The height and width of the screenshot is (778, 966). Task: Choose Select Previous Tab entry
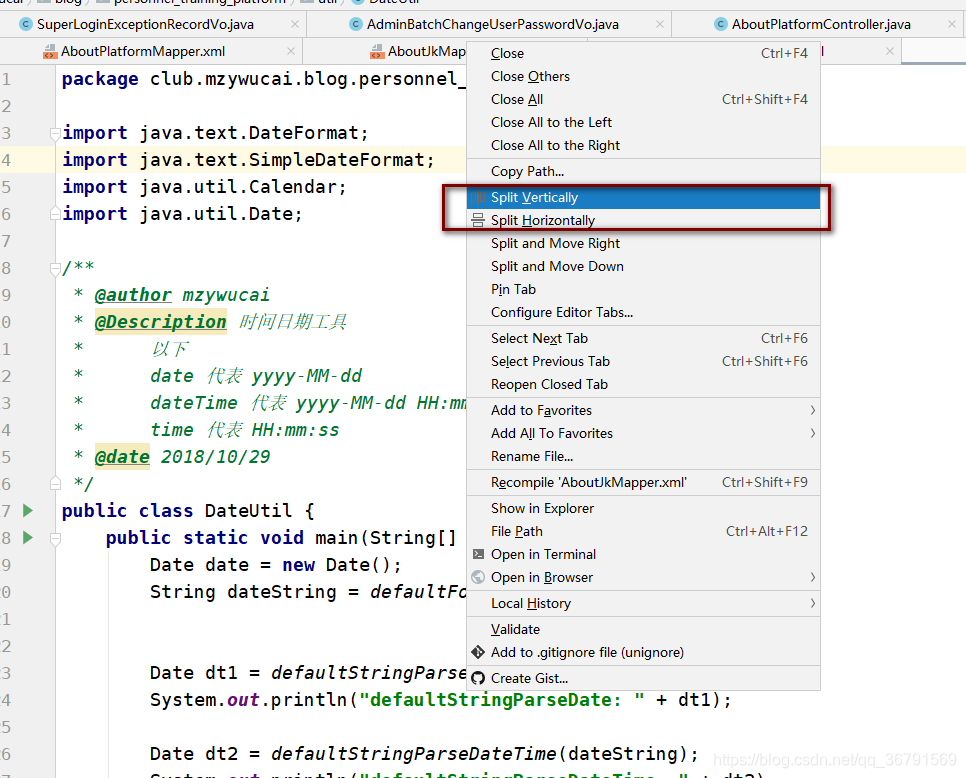click(x=643, y=362)
